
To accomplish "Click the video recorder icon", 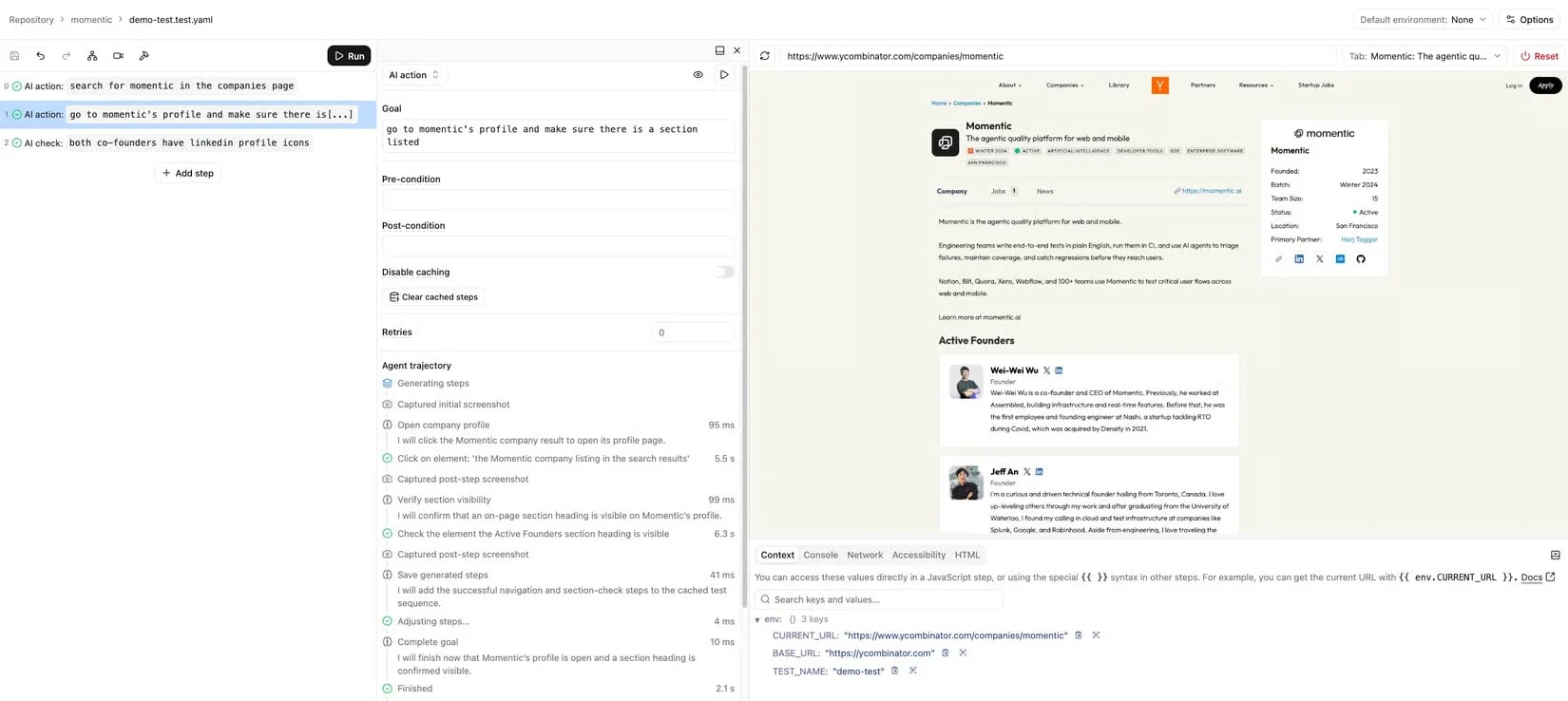I will 118,56.
